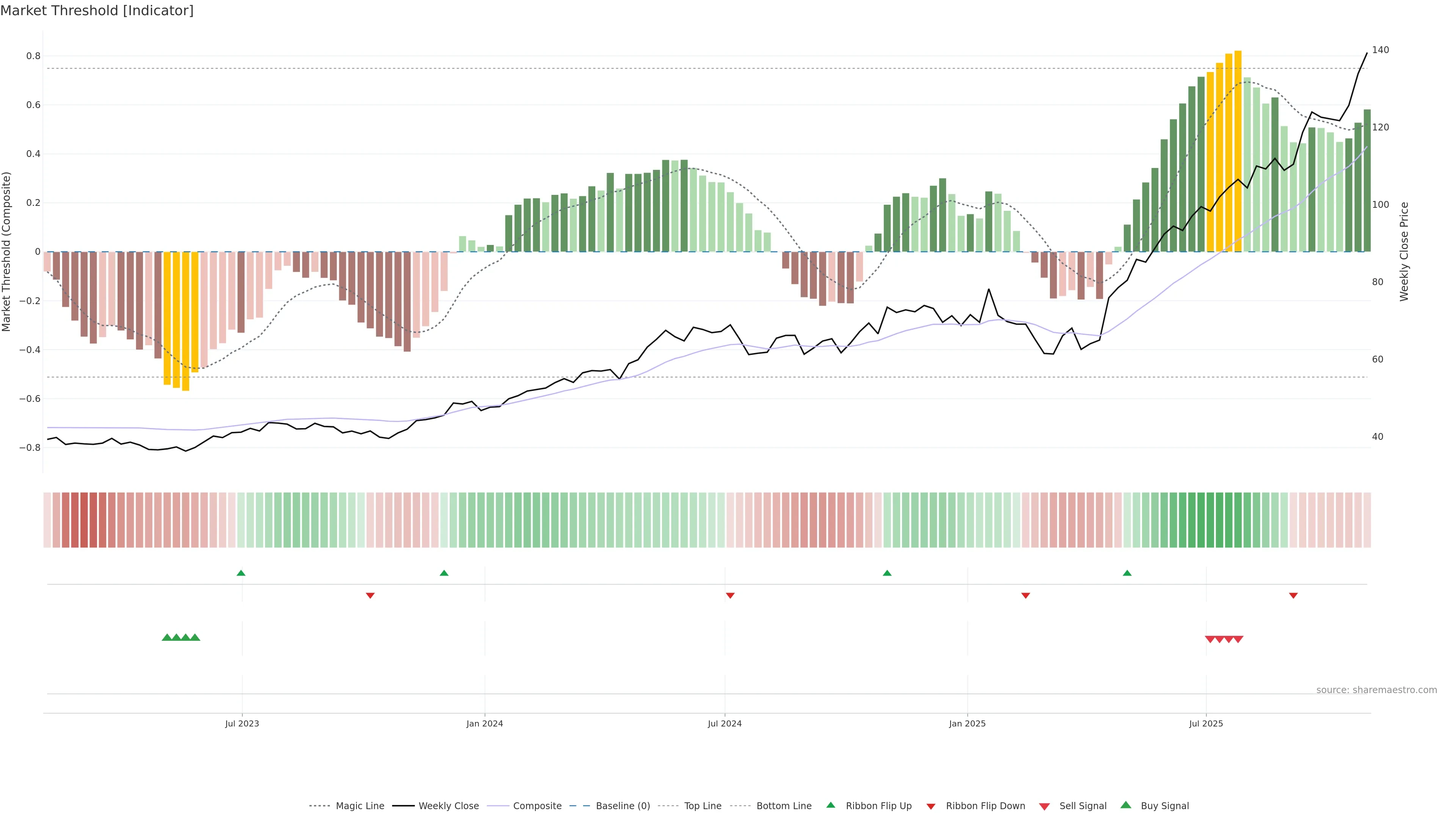Click the Market Threshold [Indicator] title

click(97, 11)
